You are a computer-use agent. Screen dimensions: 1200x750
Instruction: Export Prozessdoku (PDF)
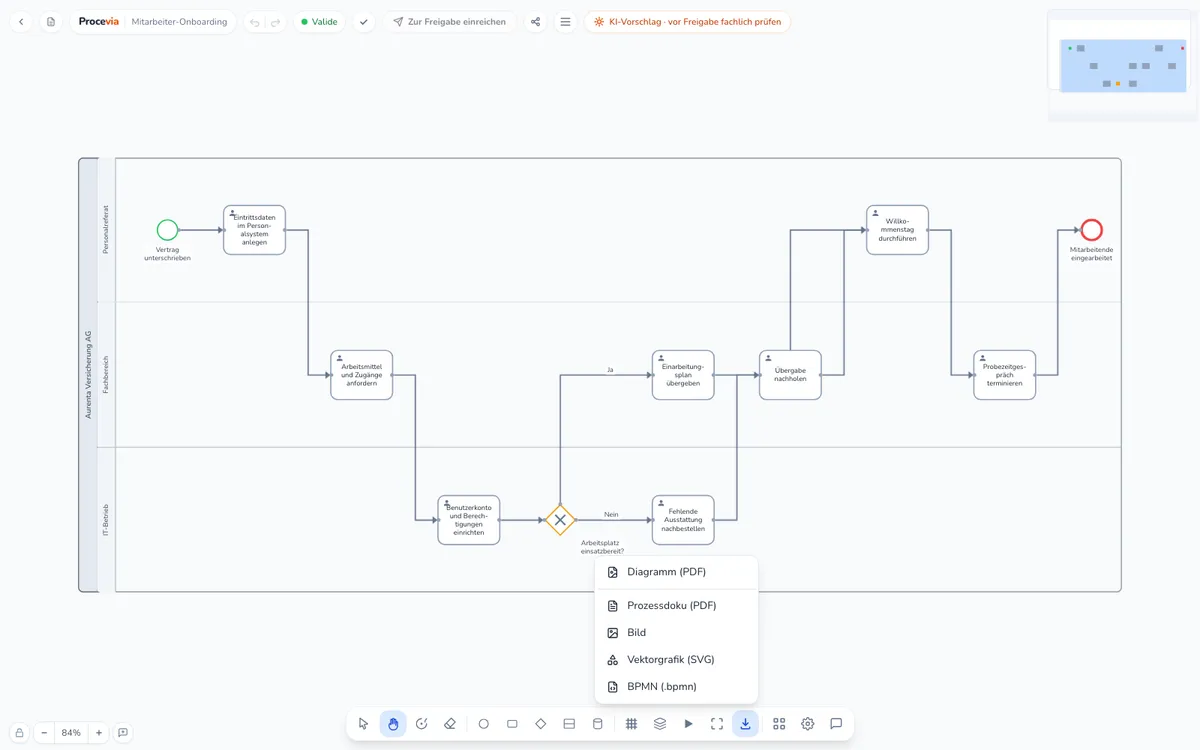676,606
